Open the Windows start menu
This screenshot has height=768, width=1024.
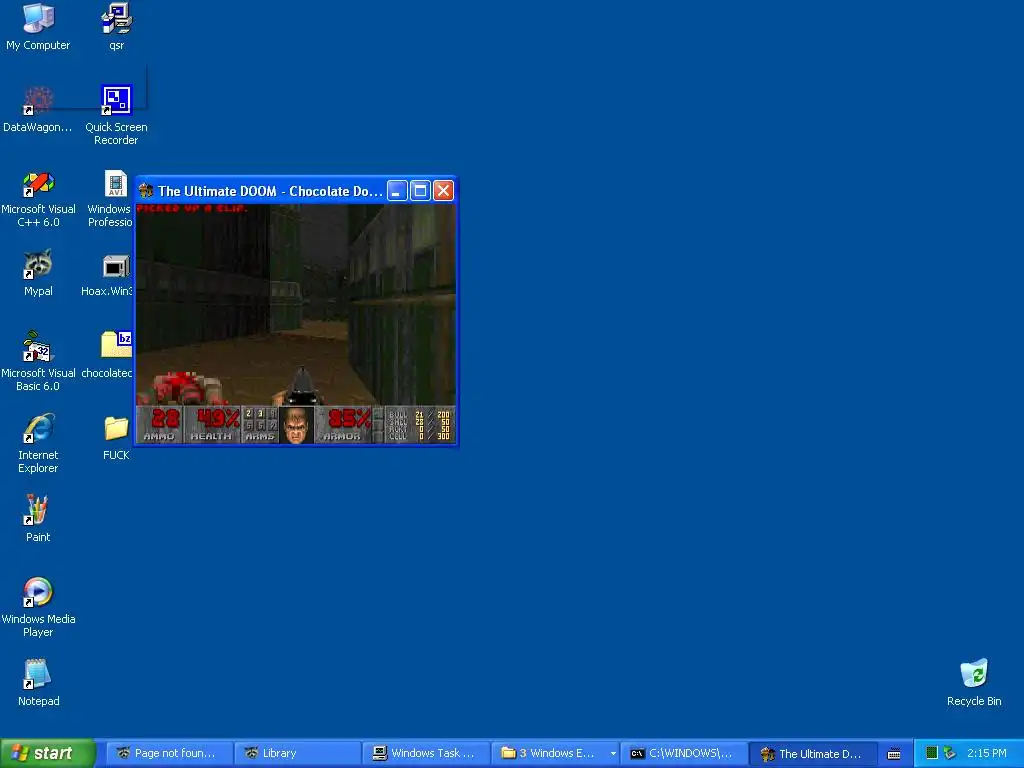(48, 753)
